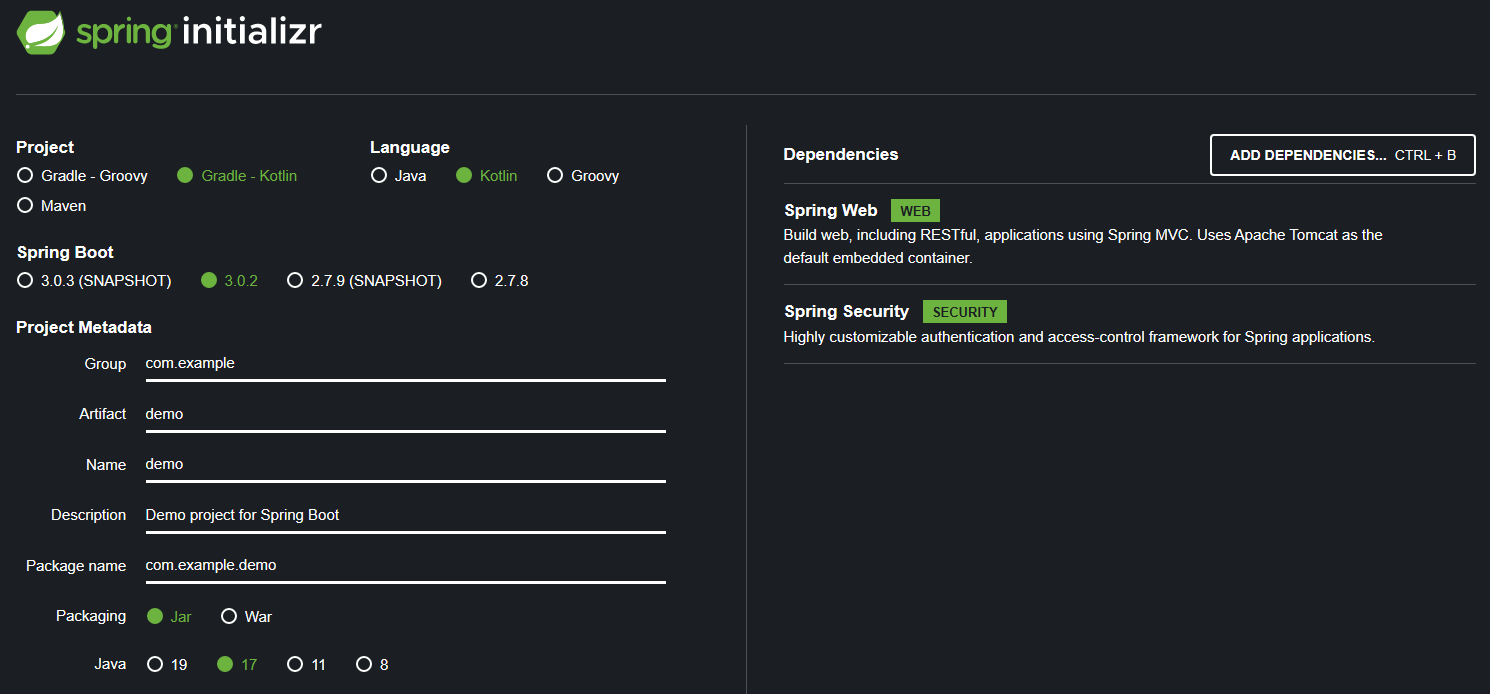Choose Java version 8

tap(364, 664)
